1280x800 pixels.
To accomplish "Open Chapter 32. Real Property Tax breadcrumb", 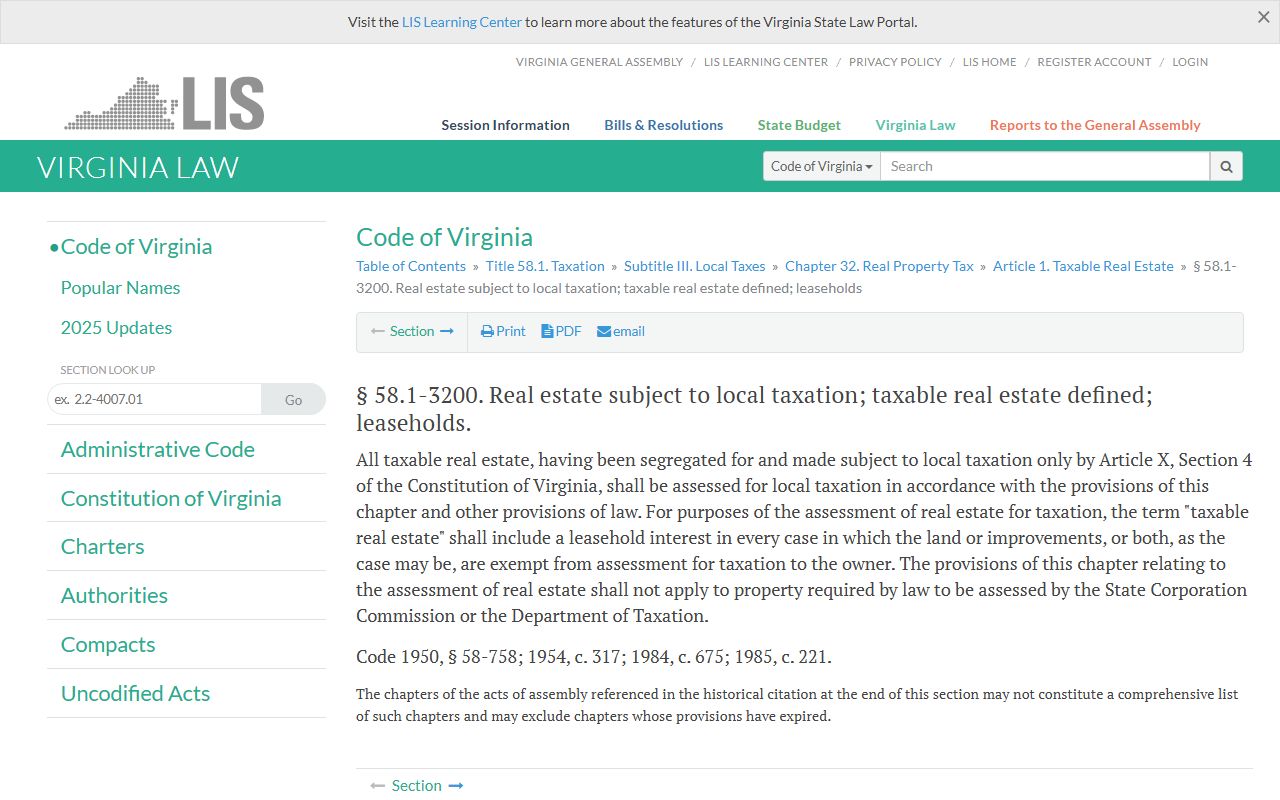I will pos(879,266).
